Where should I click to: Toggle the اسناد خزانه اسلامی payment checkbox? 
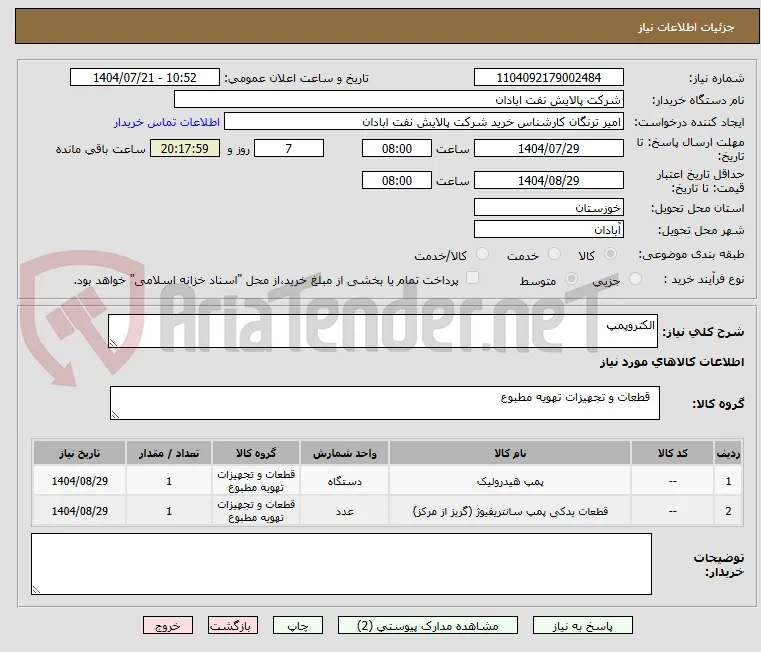pos(472,278)
